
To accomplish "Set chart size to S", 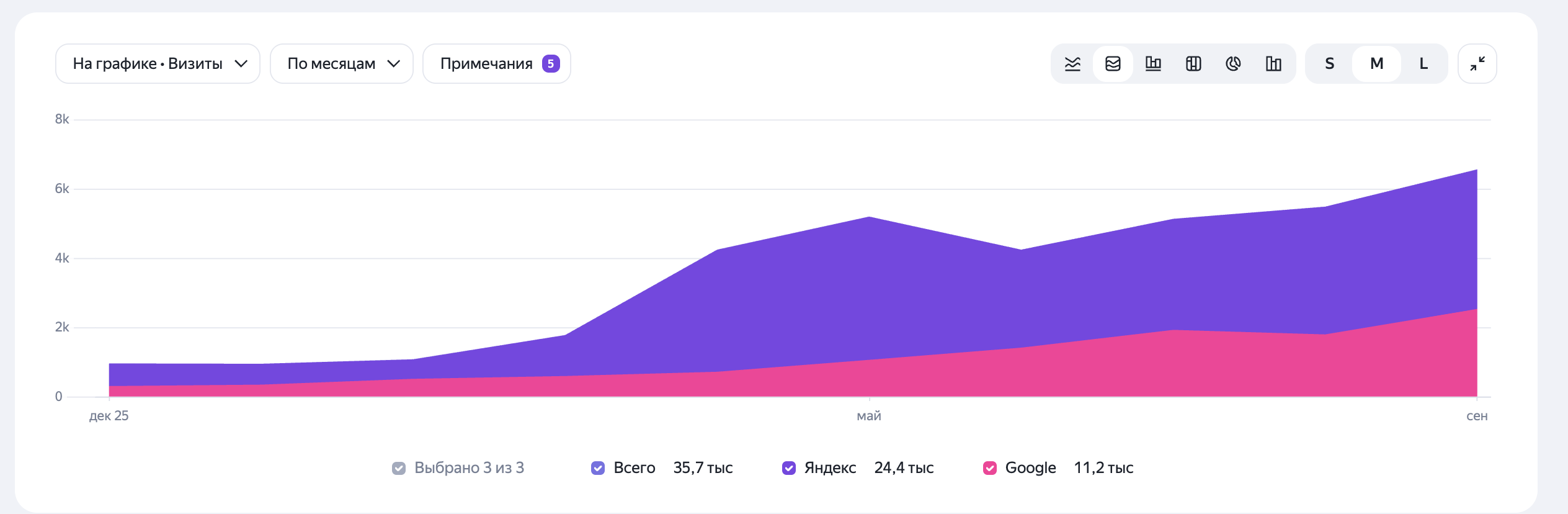I will click(1329, 63).
